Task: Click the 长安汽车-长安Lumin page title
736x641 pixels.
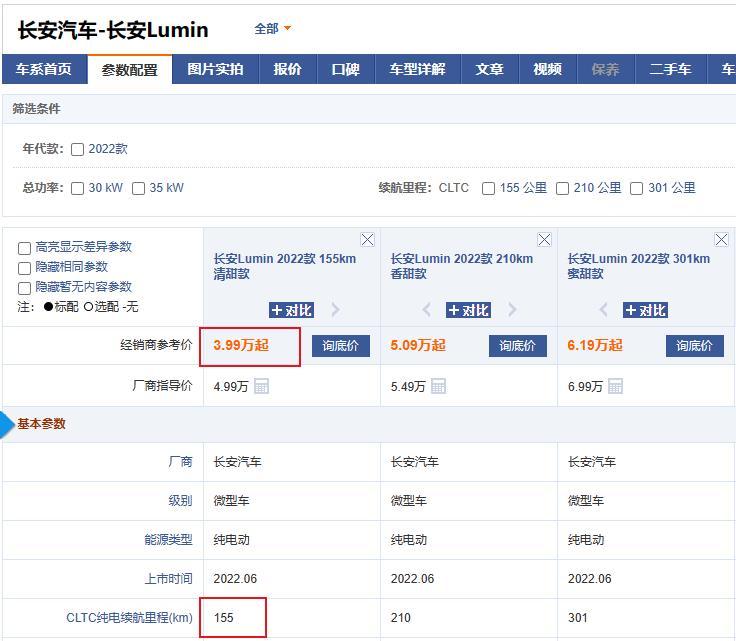Action: point(113,30)
